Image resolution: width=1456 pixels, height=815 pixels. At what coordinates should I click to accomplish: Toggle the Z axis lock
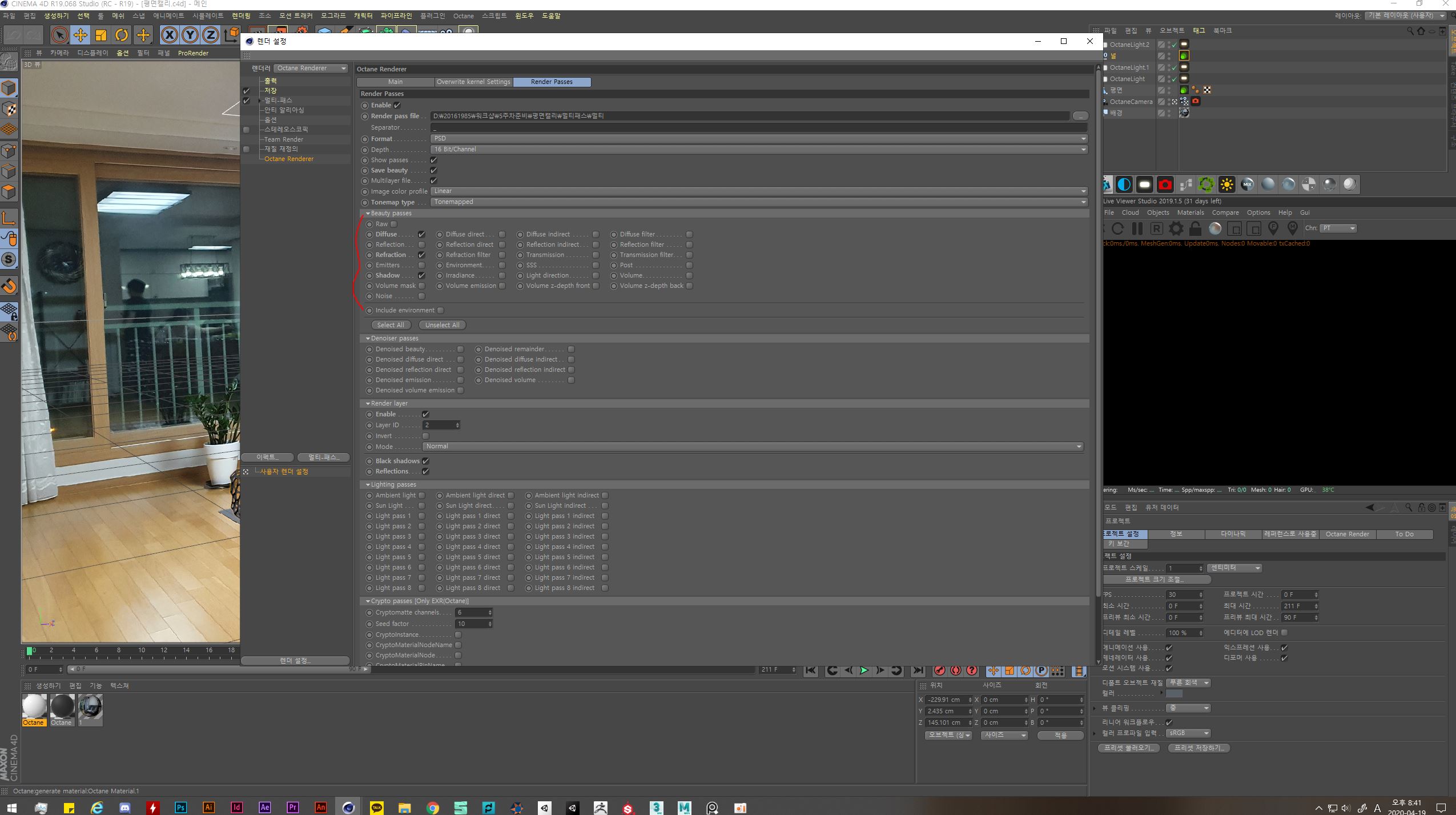210,35
